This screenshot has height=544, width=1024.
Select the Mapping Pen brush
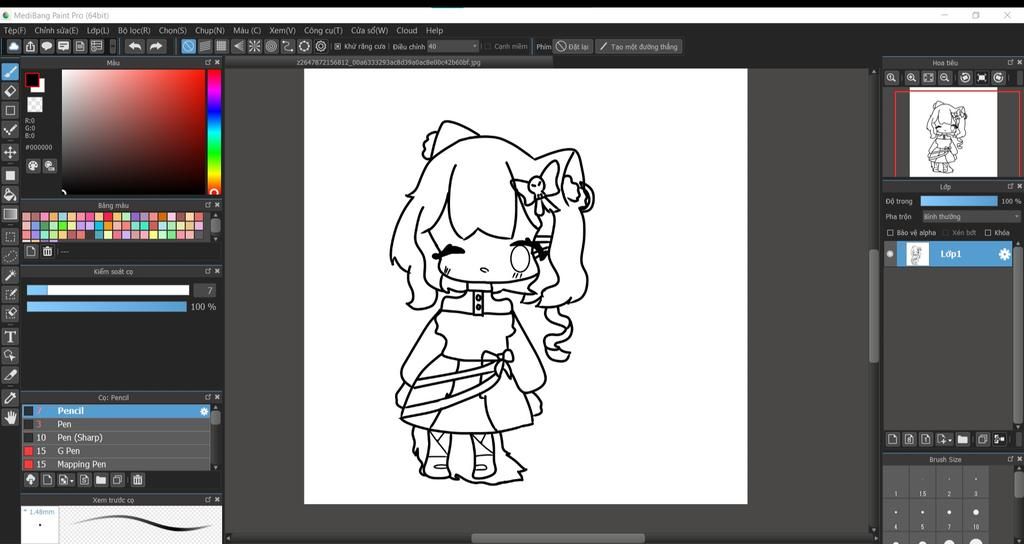coord(116,464)
